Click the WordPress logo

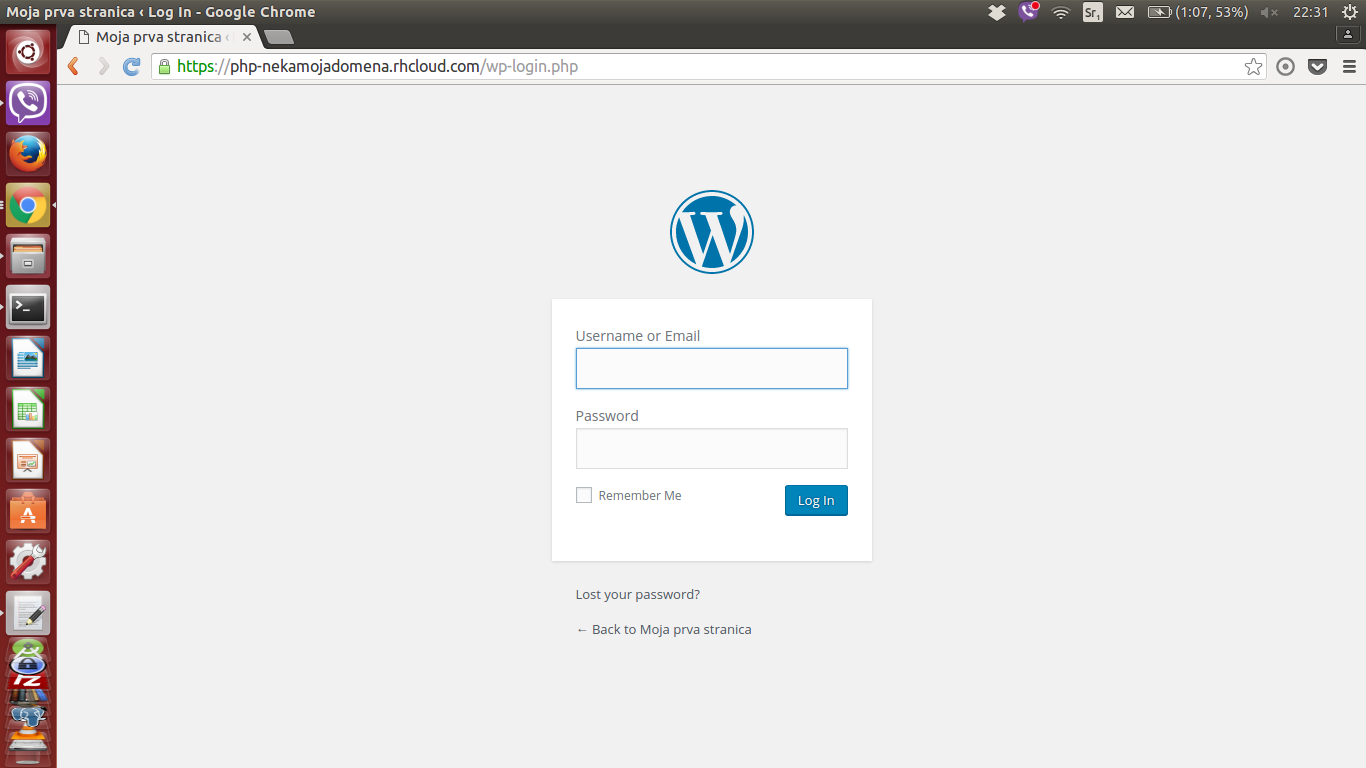pyautogui.click(x=712, y=232)
